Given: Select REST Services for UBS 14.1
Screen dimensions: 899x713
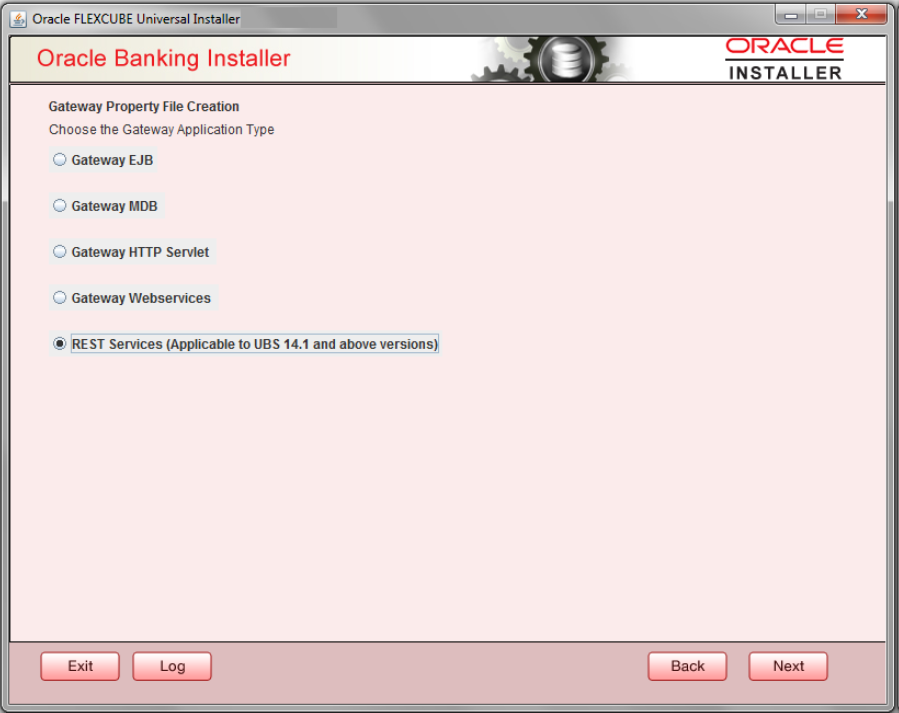Looking at the screenshot, I should click(59, 344).
